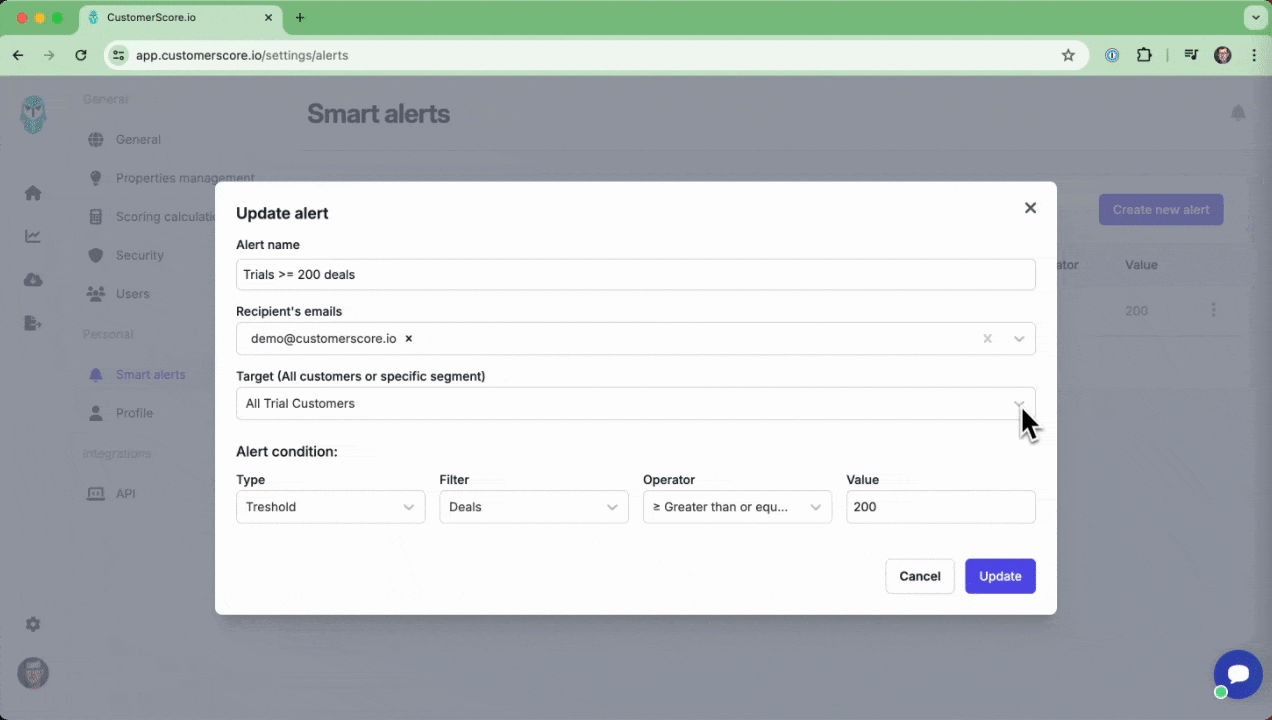Click the settings gear at bottom left
Screen dimensions: 1272x720
coord(33,624)
